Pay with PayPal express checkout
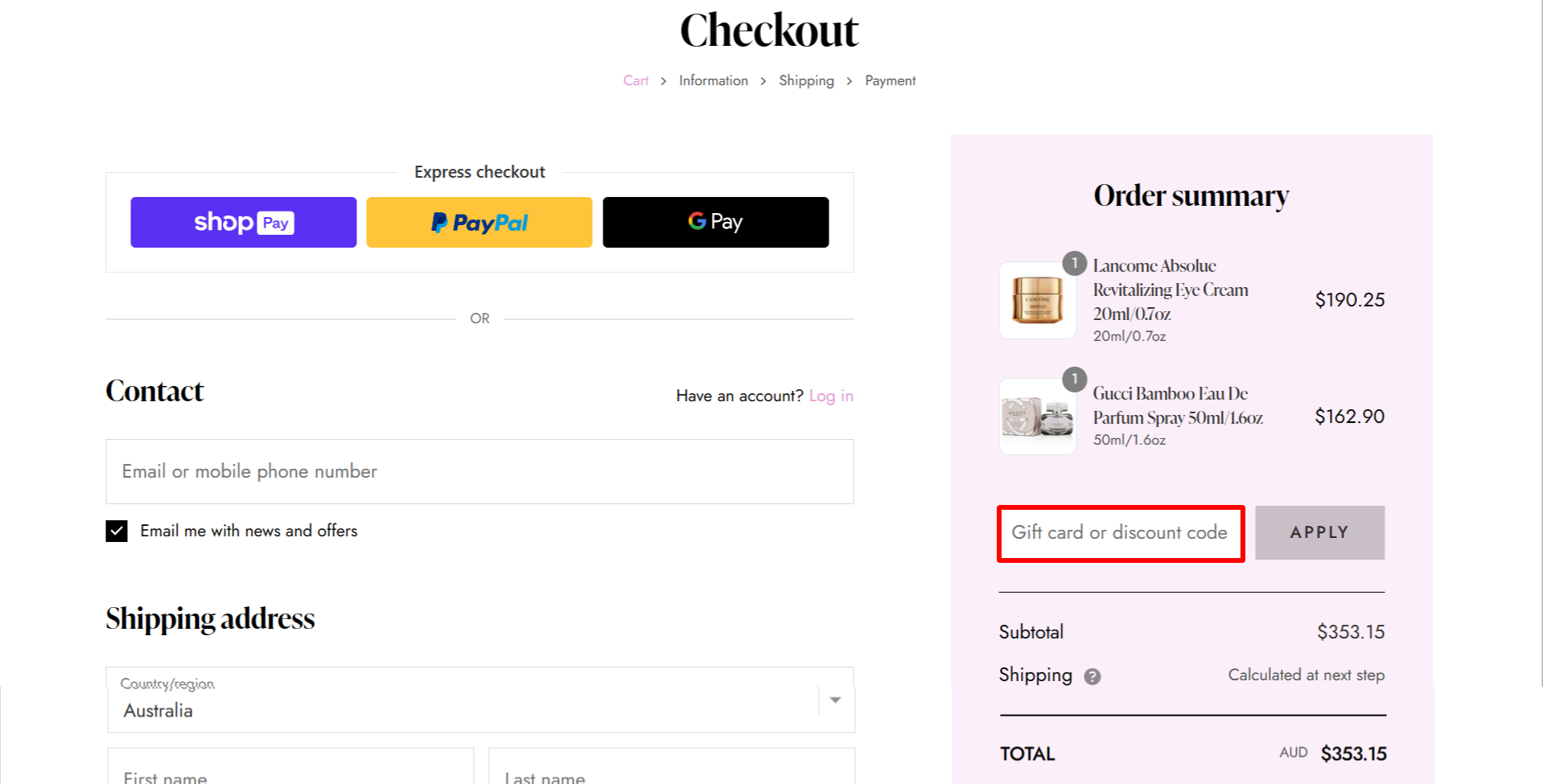 tap(479, 222)
